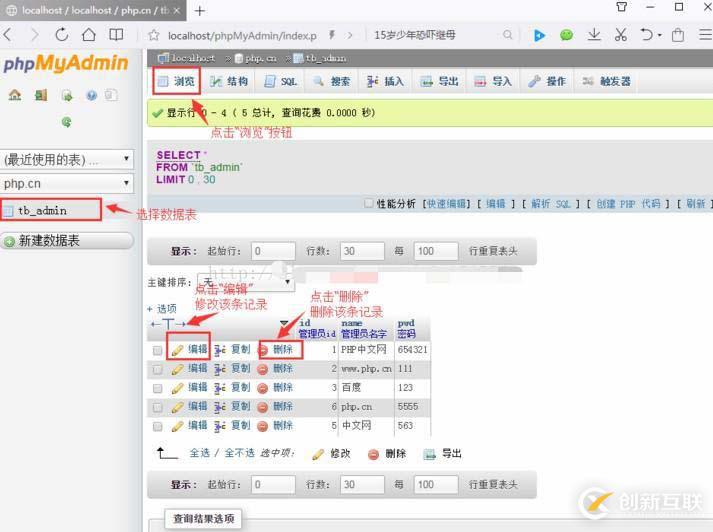Open the 导出 tab

(x=440, y=81)
